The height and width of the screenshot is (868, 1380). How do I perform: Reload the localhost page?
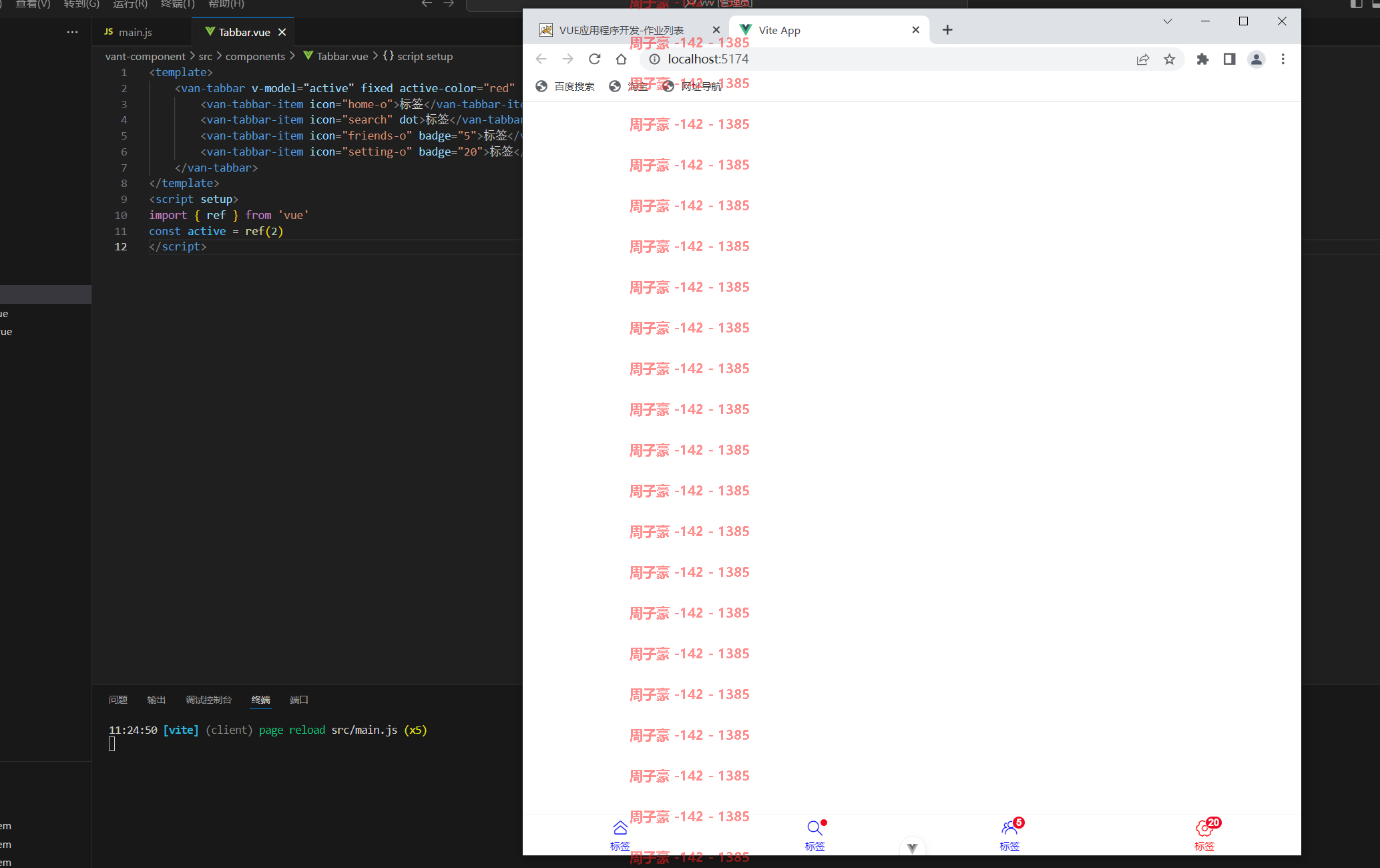pyautogui.click(x=594, y=59)
